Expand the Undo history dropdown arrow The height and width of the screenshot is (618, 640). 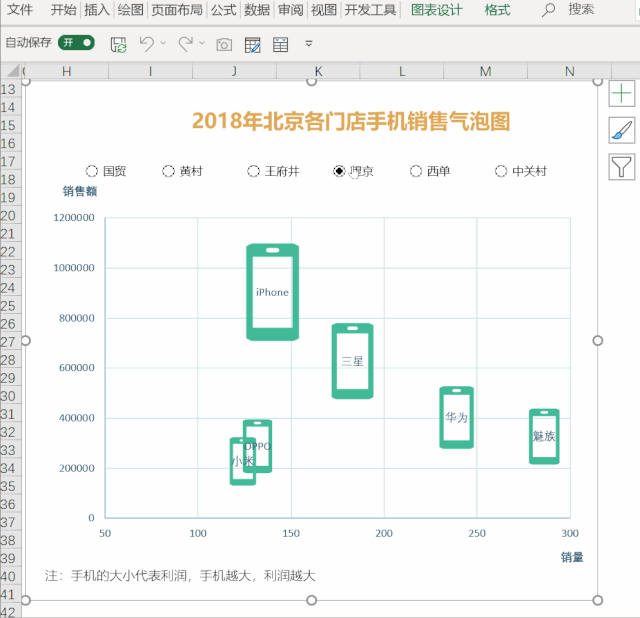tap(163, 42)
